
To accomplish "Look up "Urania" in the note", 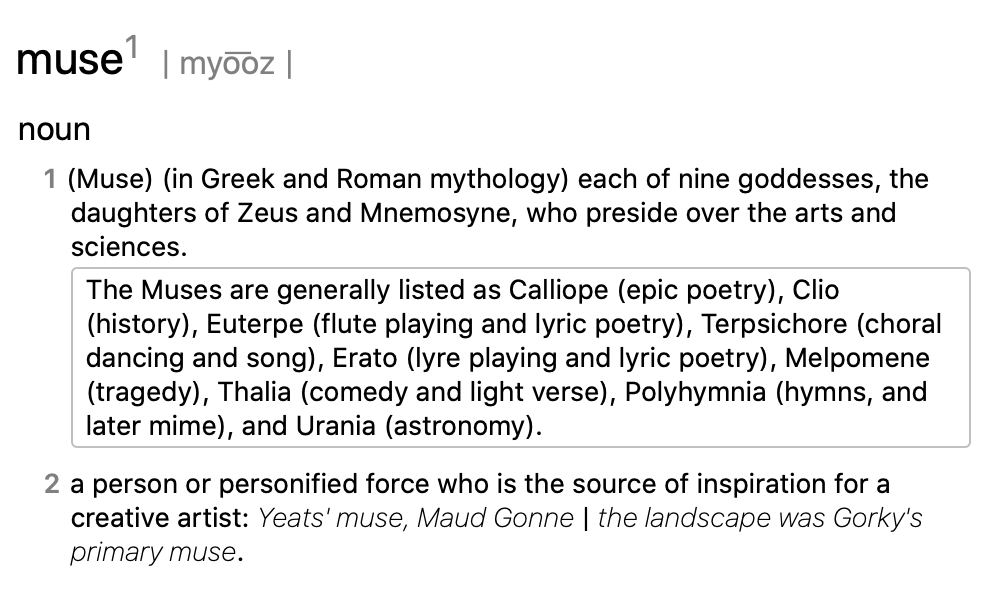I will [x=340, y=427].
